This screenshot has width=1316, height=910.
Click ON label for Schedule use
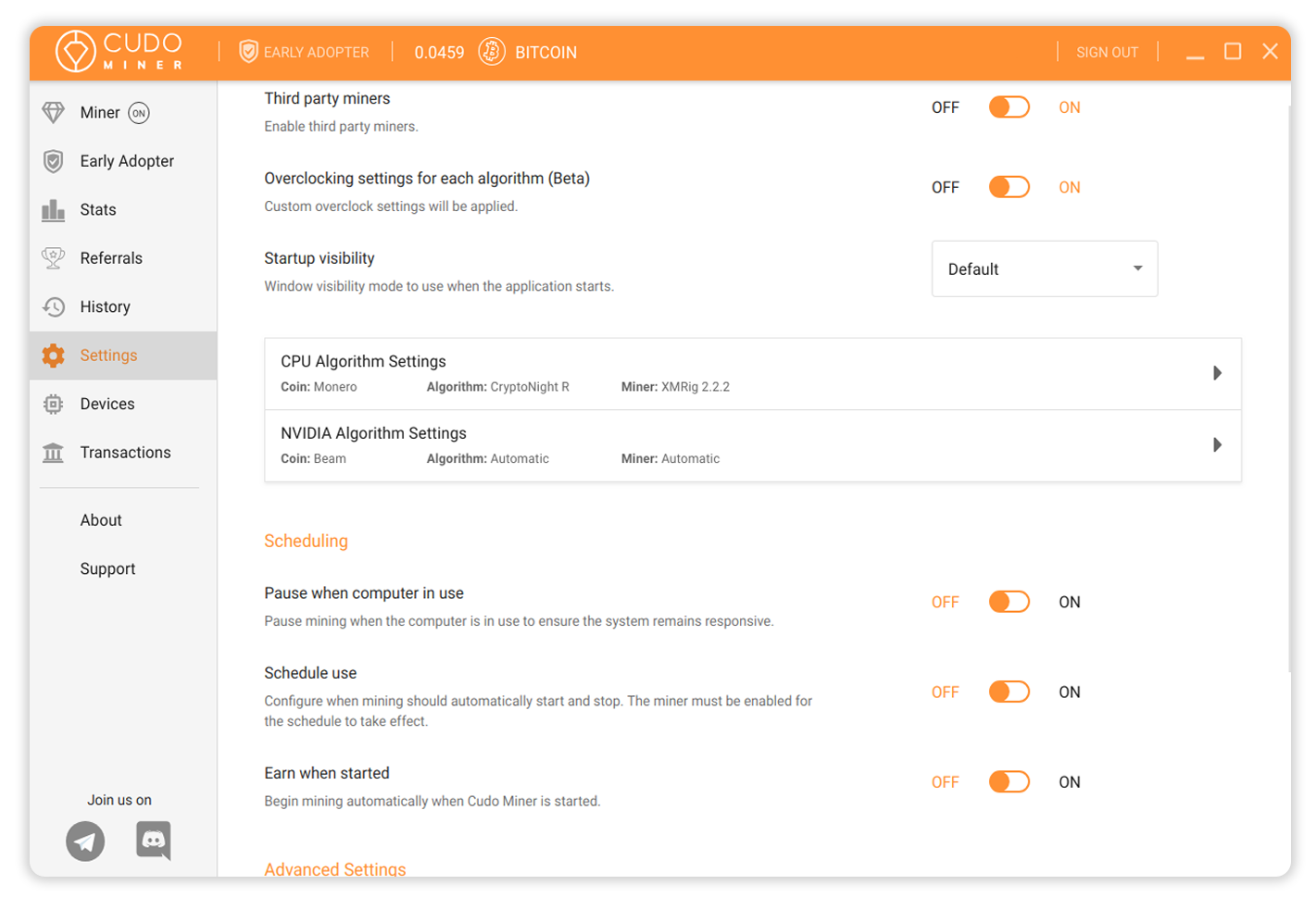pos(1070,692)
